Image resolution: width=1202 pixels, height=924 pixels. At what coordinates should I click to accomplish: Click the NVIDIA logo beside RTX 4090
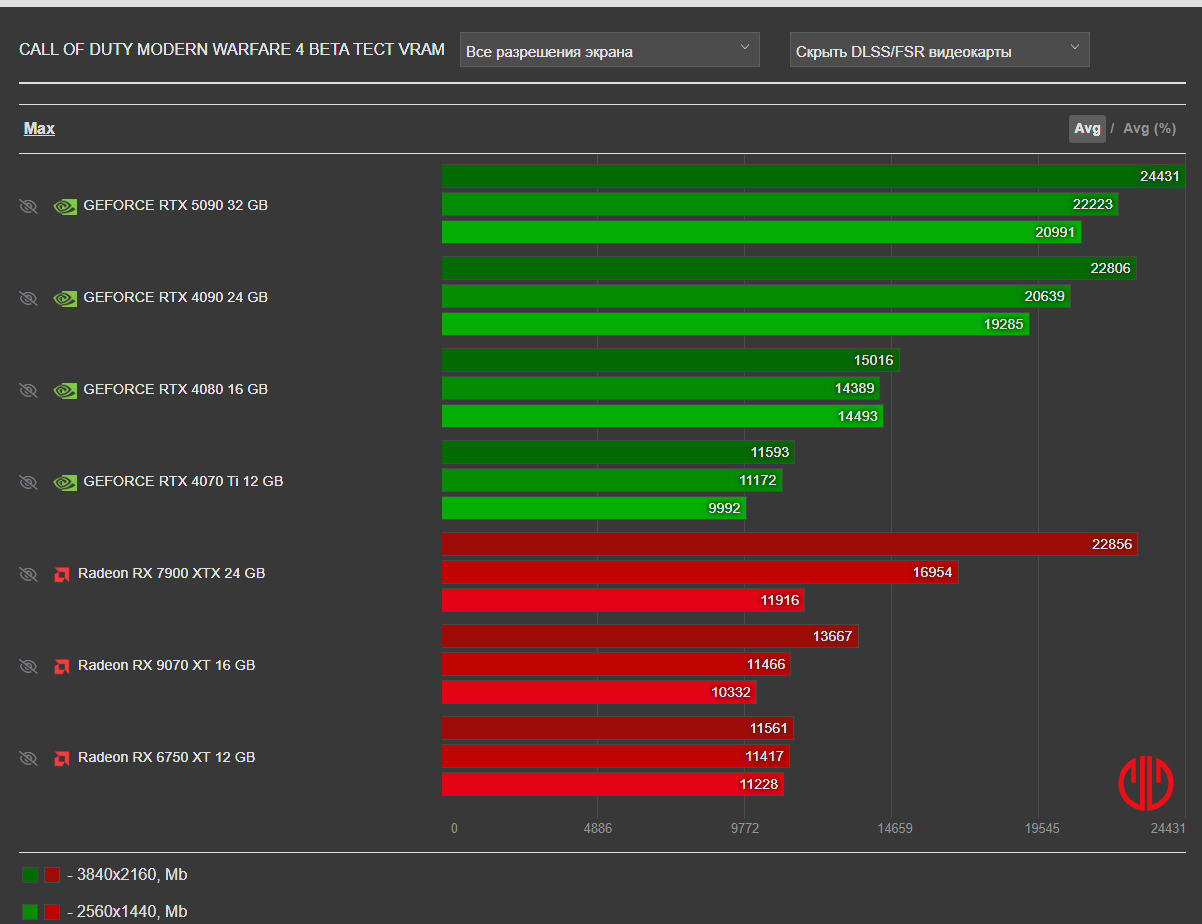coord(65,298)
